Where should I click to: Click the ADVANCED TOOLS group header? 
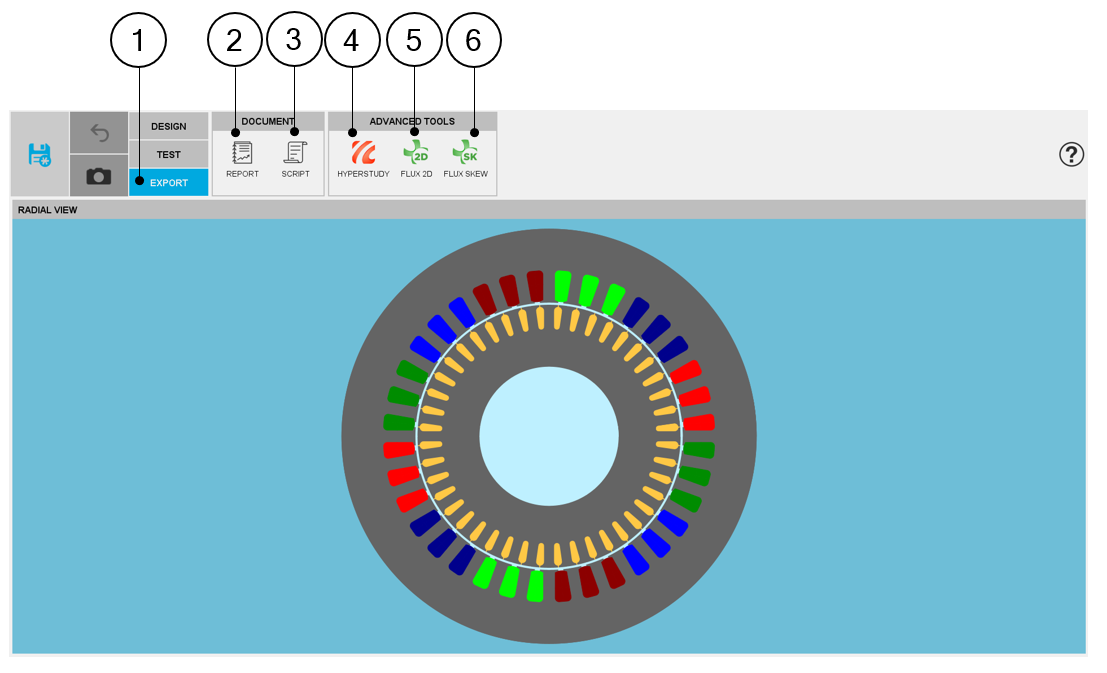(x=412, y=121)
